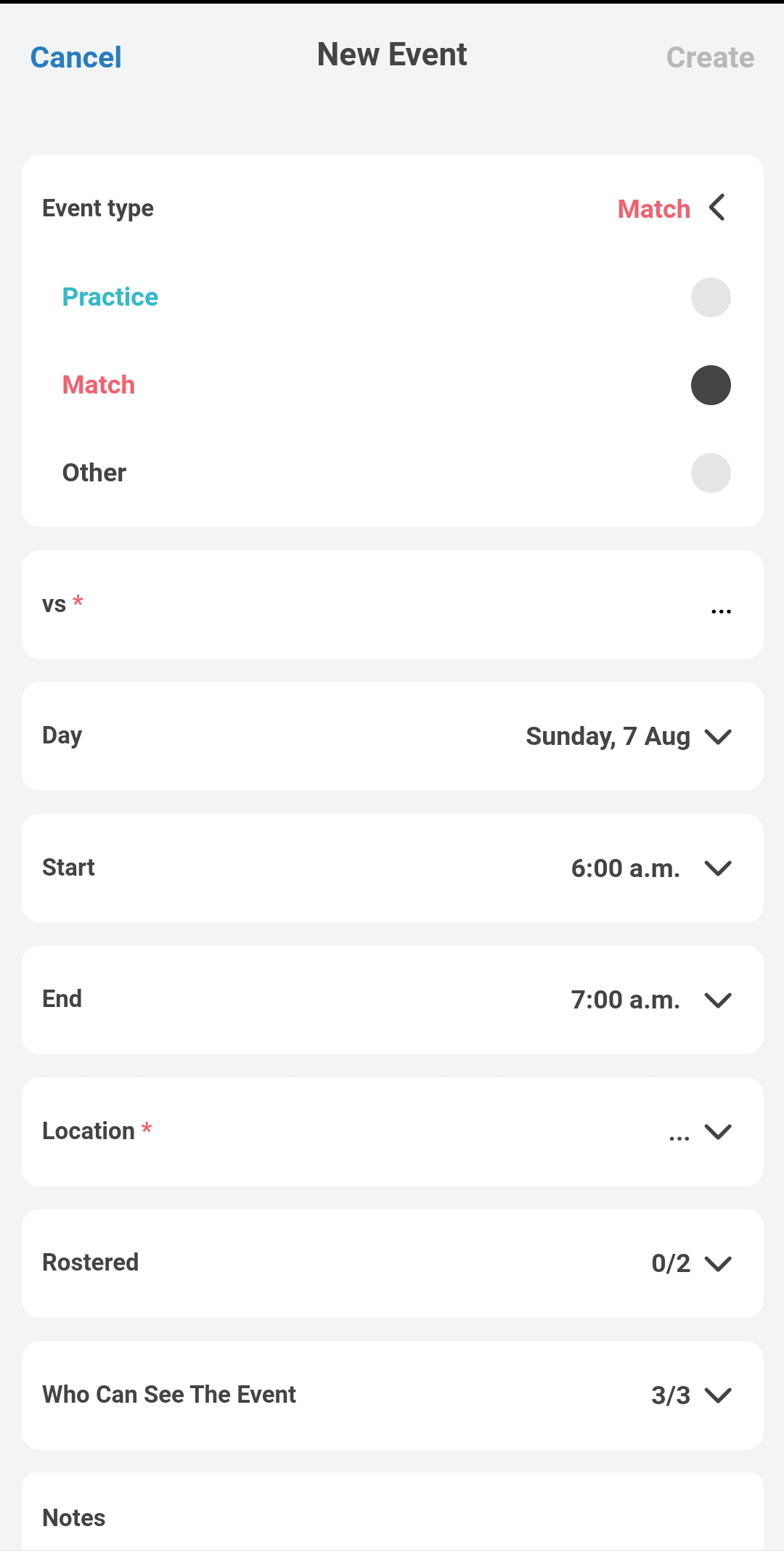The width and height of the screenshot is (784, 1561).
Task: Collapse the Event type chevron
Action: [717, 208]
